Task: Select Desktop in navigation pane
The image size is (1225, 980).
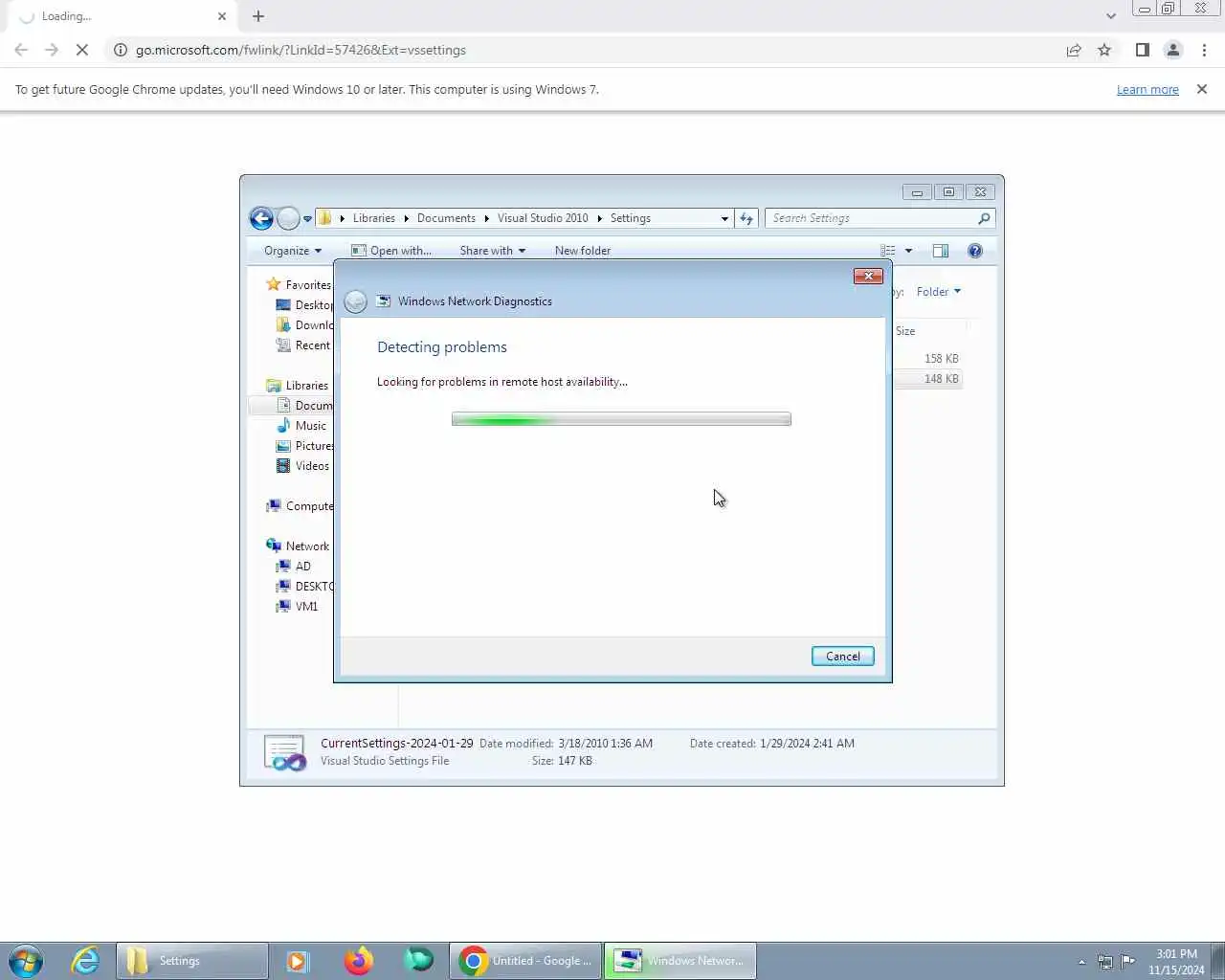Action: pos(304,305)
